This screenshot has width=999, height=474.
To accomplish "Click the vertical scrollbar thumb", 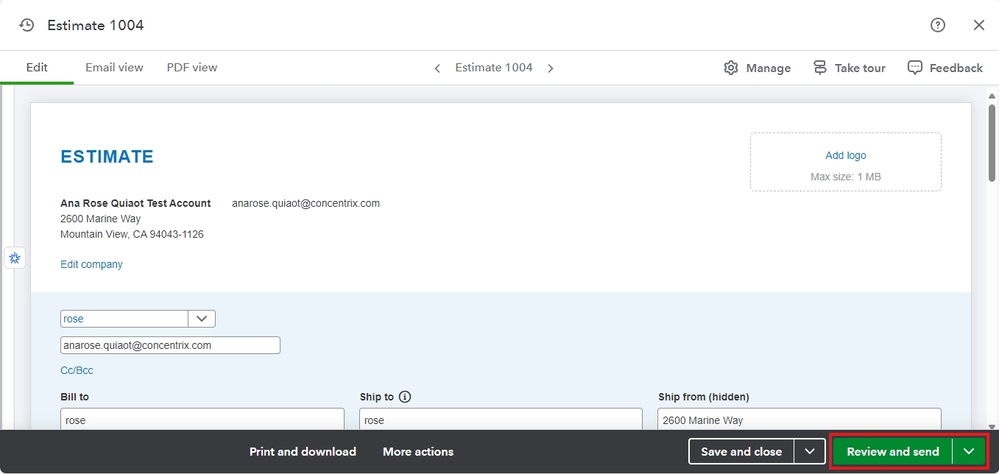I will point(991,141).
